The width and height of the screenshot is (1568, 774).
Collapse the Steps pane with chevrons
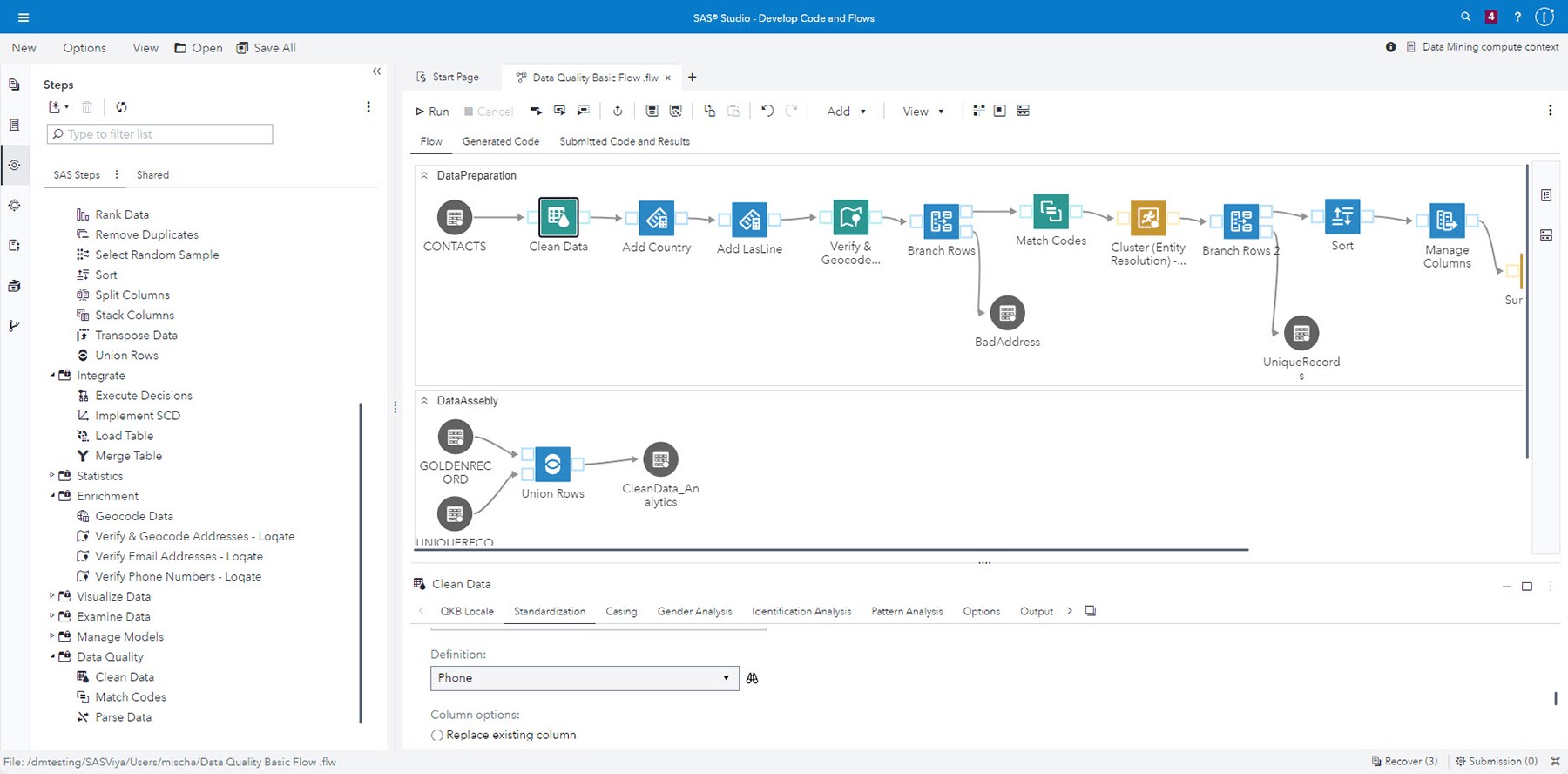(x=376, y=71)
